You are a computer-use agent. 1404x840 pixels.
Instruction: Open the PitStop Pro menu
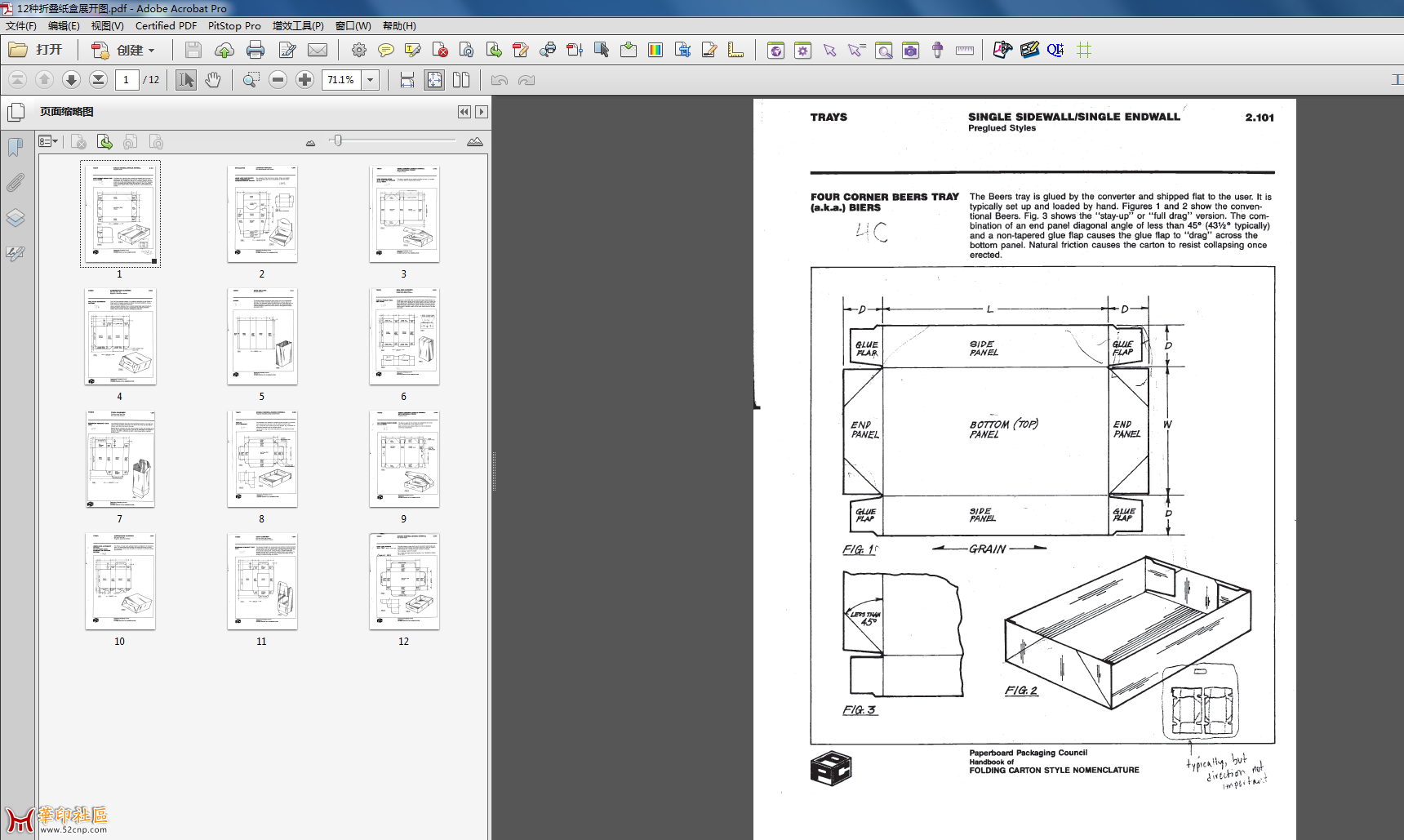pyautogui.click(x=234, y=25)
